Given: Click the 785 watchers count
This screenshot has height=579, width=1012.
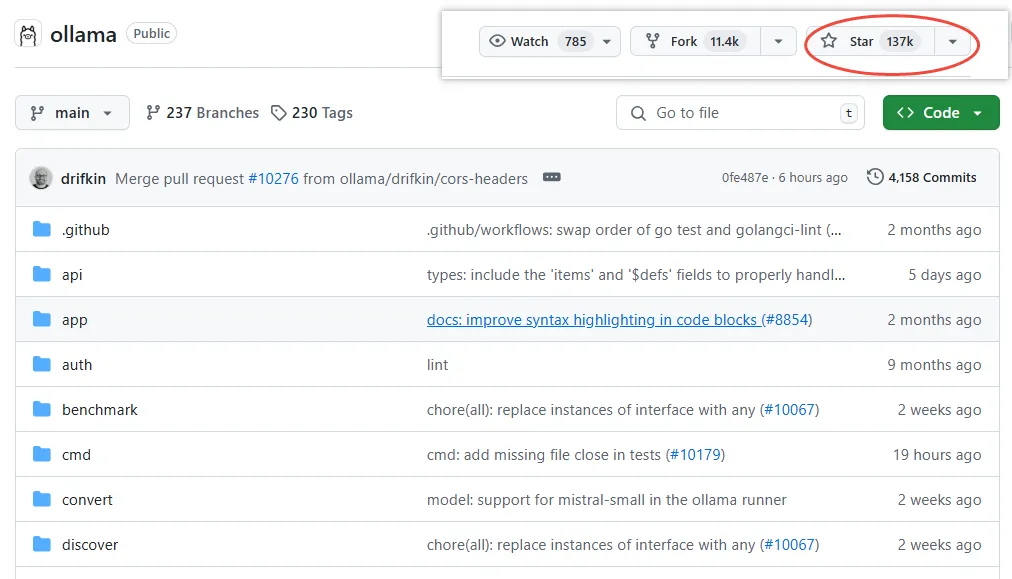Looking at the screenshot, I should point(575,41).
